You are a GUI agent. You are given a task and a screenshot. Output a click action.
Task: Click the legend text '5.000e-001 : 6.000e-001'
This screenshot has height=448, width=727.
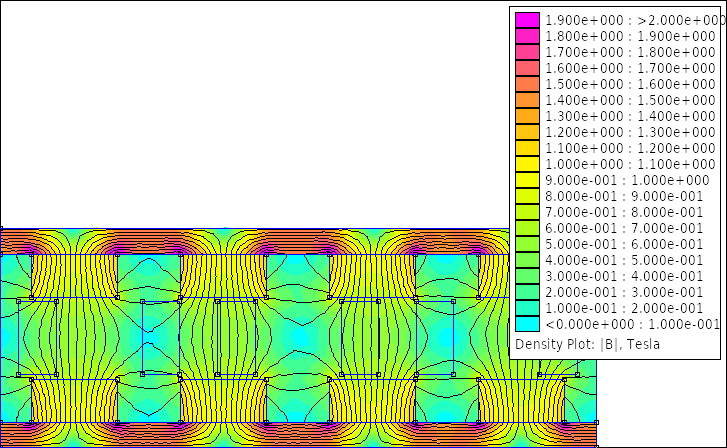tap(624, 244)
